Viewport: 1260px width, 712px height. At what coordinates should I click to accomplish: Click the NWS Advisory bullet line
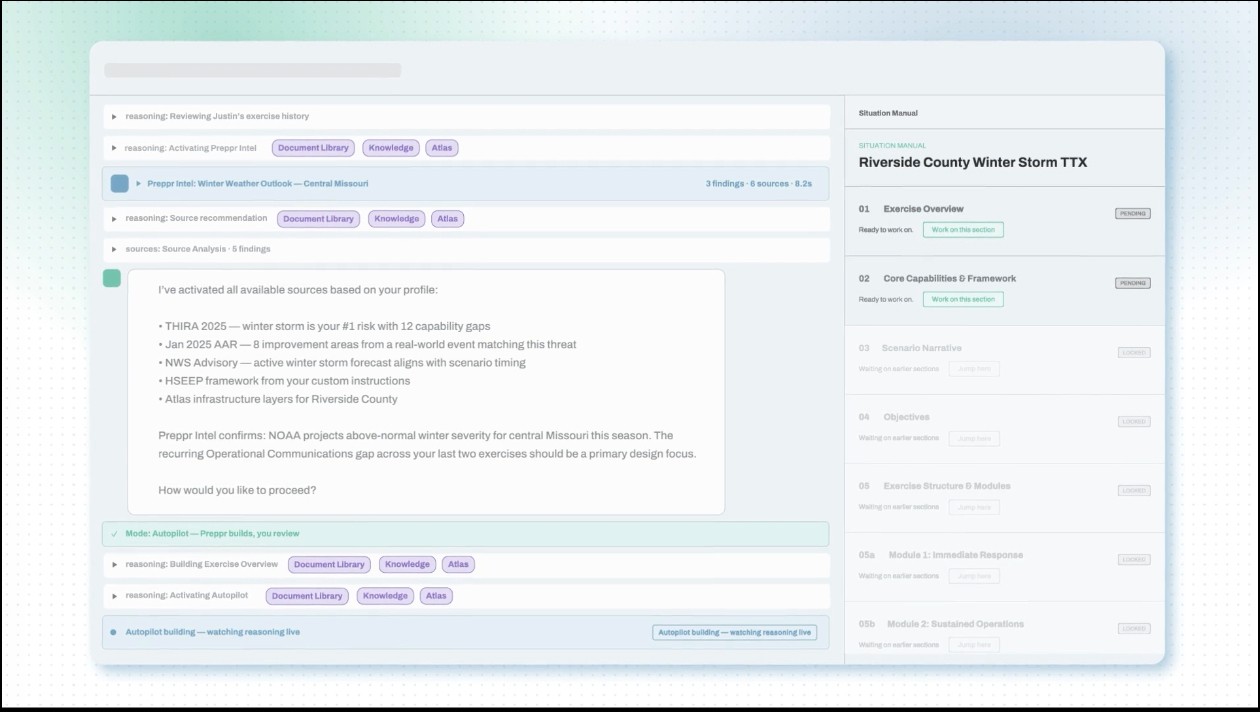click(342, 362)
